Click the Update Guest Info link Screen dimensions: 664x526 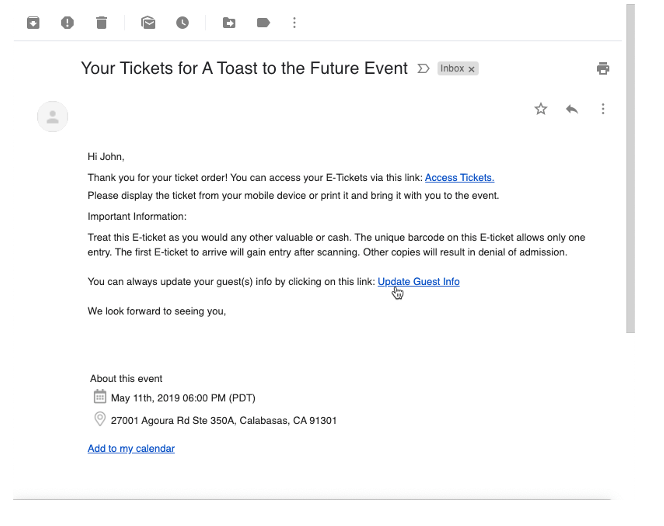(x=418, y=282)
